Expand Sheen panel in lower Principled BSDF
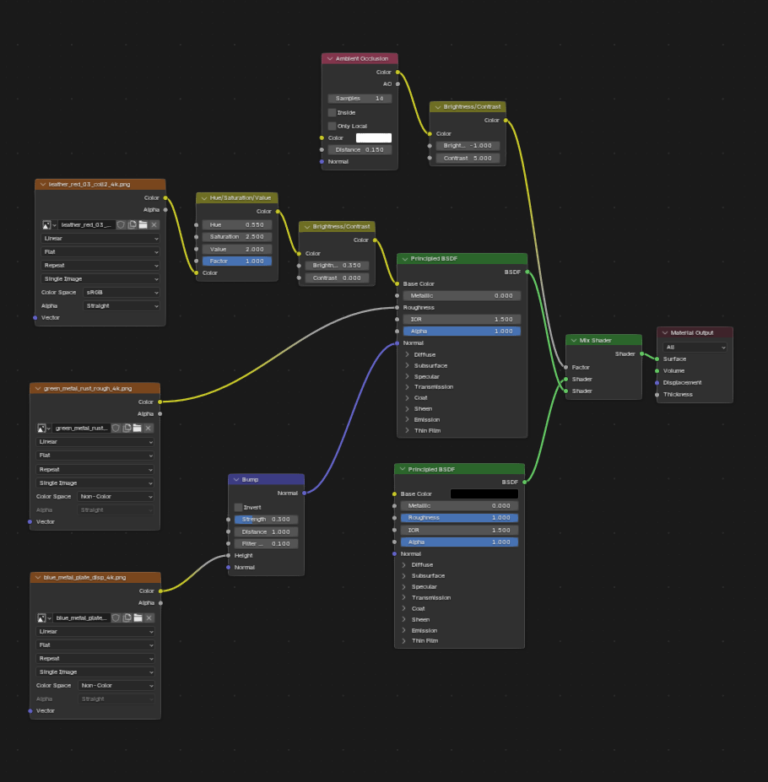The image size is (768, 782). click(404, 619)
